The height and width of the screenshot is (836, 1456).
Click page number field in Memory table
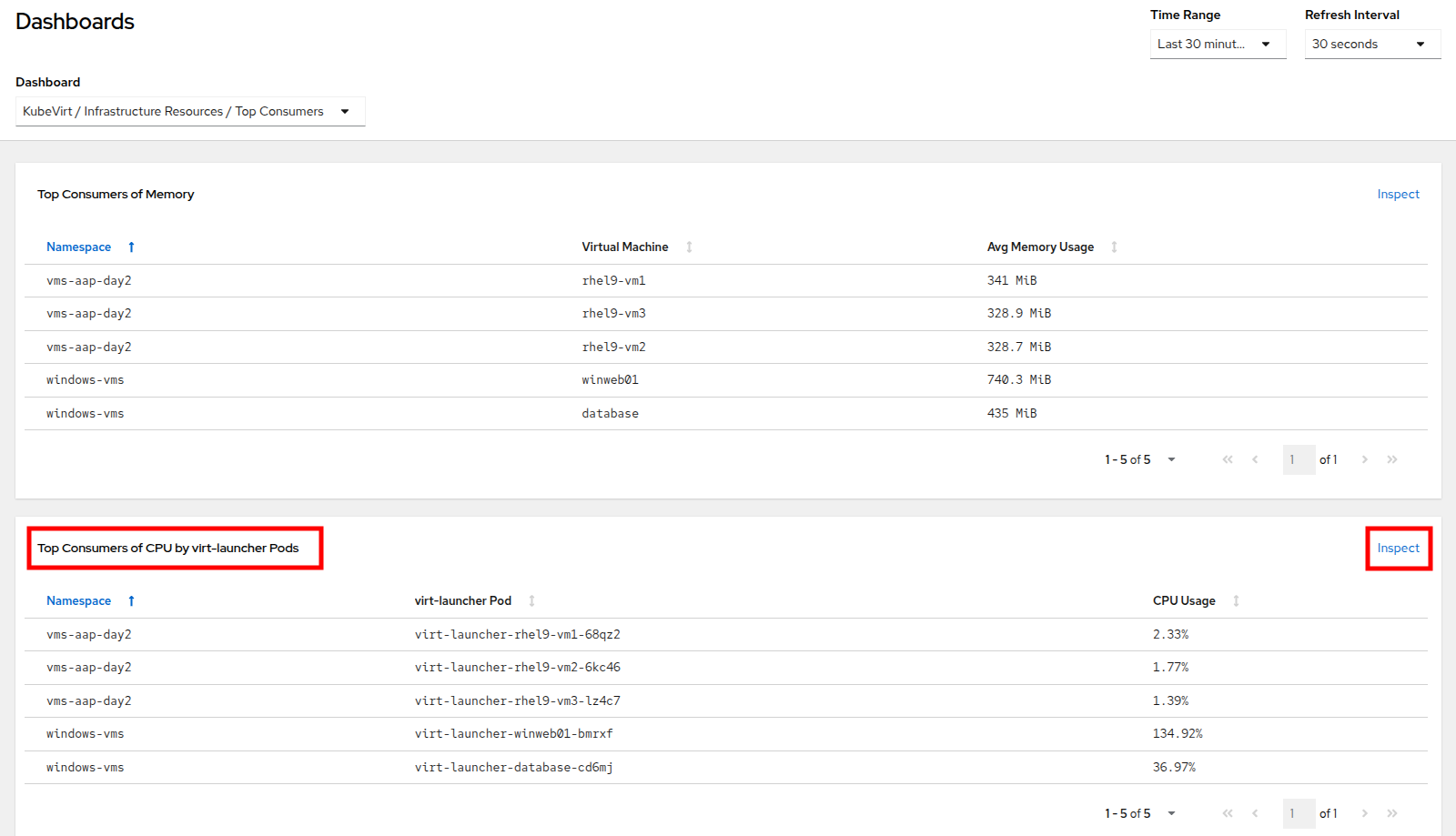[x=1299, y=460]
